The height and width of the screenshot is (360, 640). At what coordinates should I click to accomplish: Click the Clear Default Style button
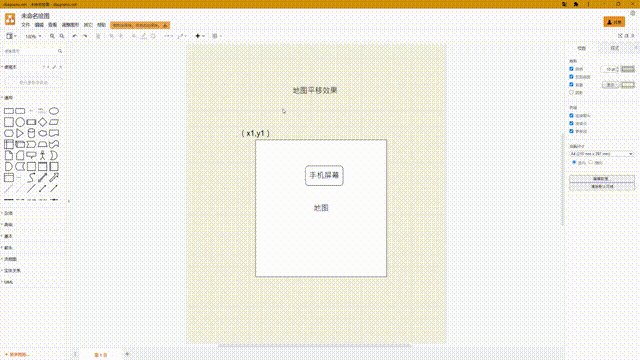pos(602,187)
